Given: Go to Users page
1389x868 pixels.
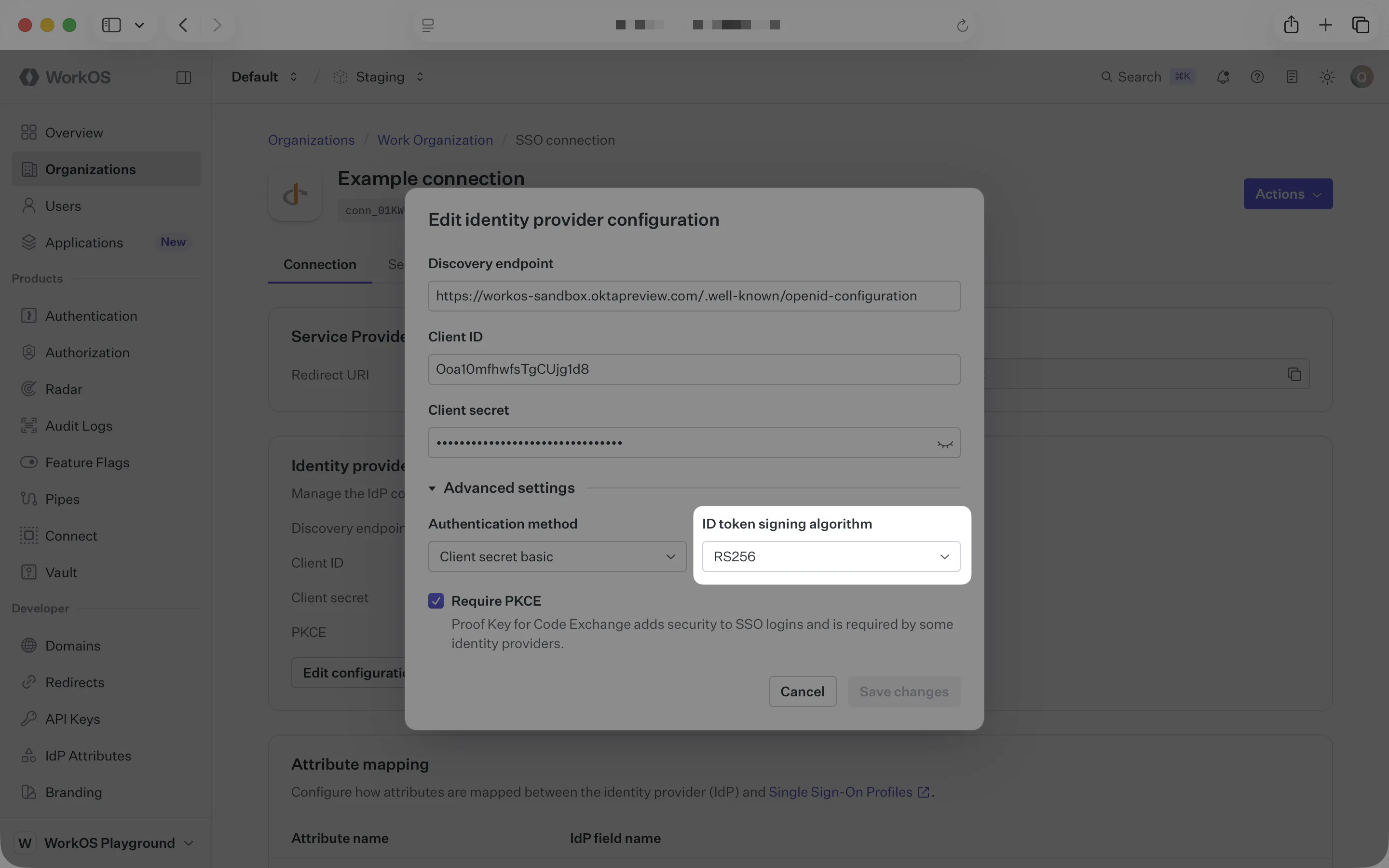Looking at the screenshot, I should click(106, 206).
